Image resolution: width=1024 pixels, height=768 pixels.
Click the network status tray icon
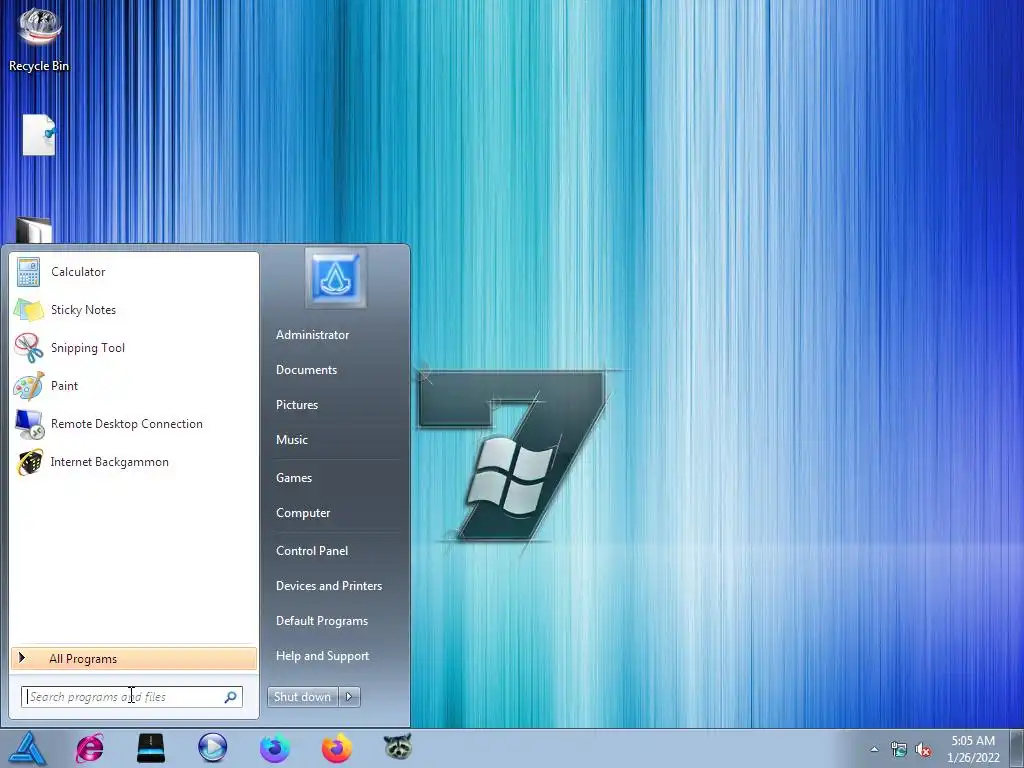pos(899,750)
